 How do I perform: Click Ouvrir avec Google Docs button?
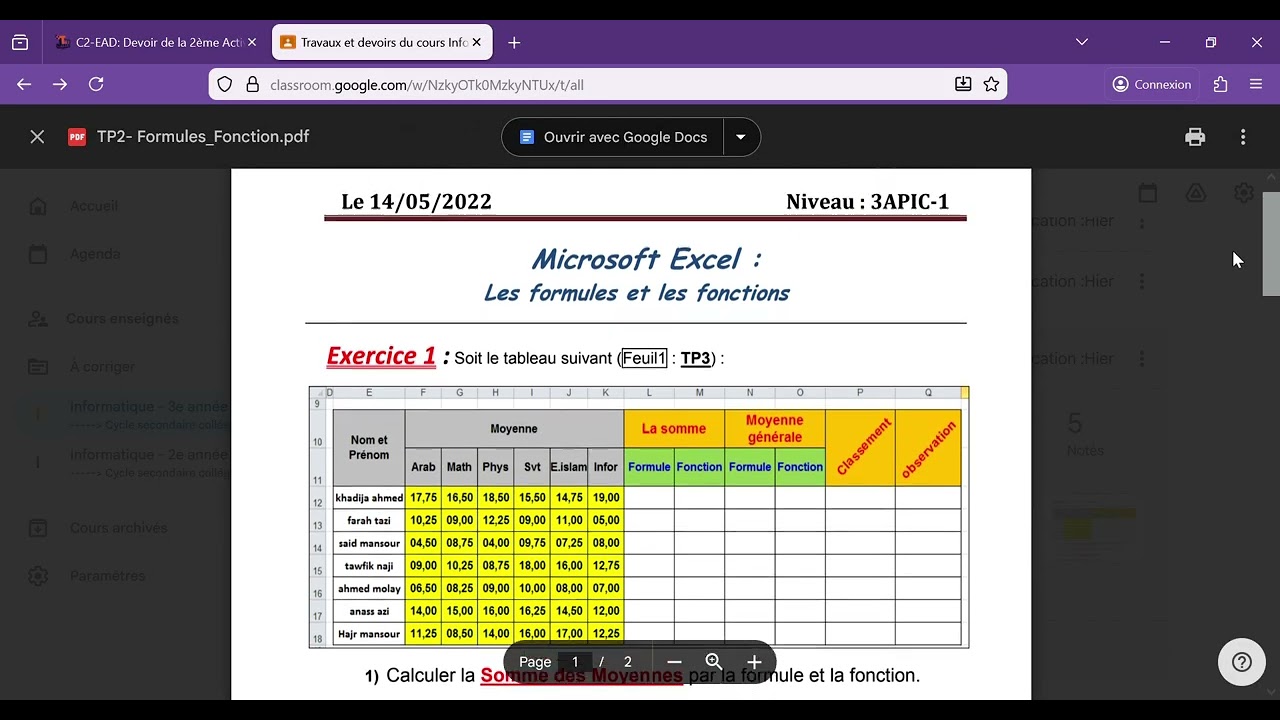tap(613, 137)
